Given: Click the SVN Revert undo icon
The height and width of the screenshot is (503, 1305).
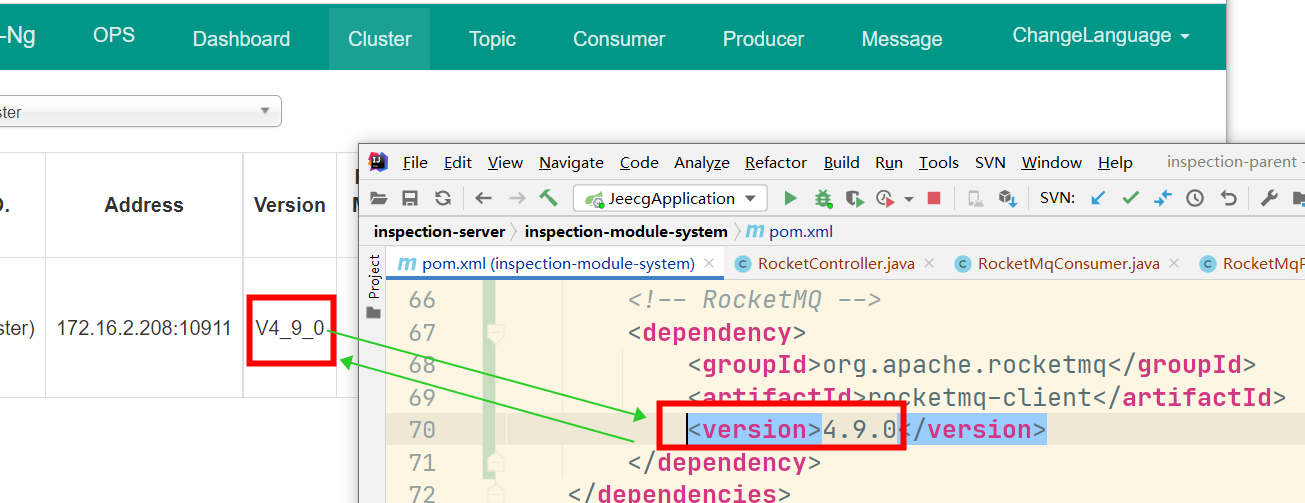Looking at the screenshot, I should point(1229,198).
